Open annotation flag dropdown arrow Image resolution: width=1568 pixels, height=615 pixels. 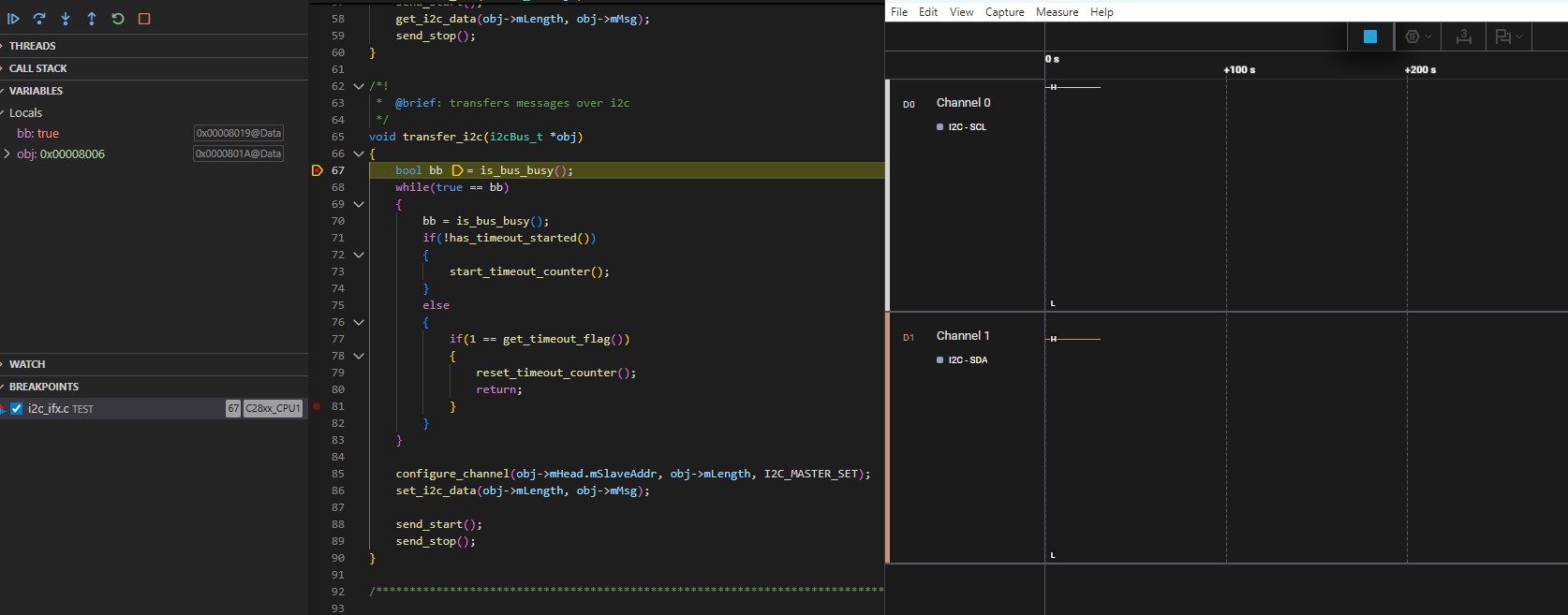coord(1519,37)
